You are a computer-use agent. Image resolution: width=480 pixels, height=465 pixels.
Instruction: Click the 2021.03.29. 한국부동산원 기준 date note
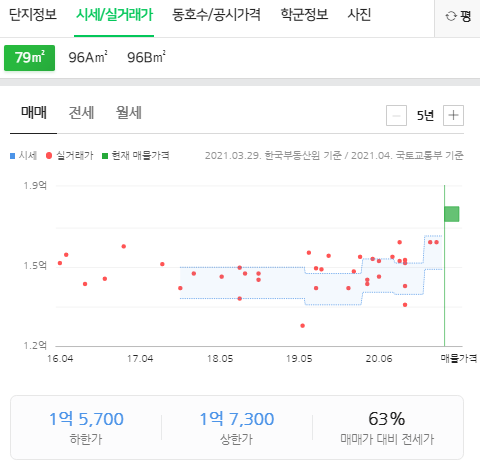pyautogui.click(x=273, y=156)
